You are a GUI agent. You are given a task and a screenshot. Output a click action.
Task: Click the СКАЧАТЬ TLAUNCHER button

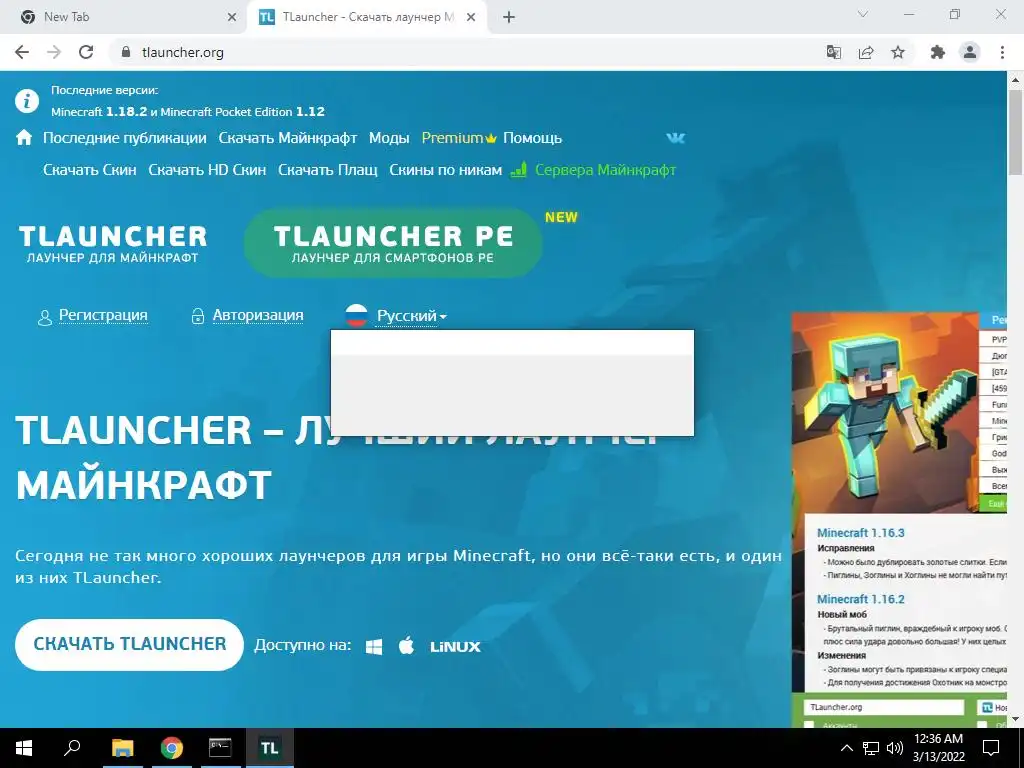129,645
